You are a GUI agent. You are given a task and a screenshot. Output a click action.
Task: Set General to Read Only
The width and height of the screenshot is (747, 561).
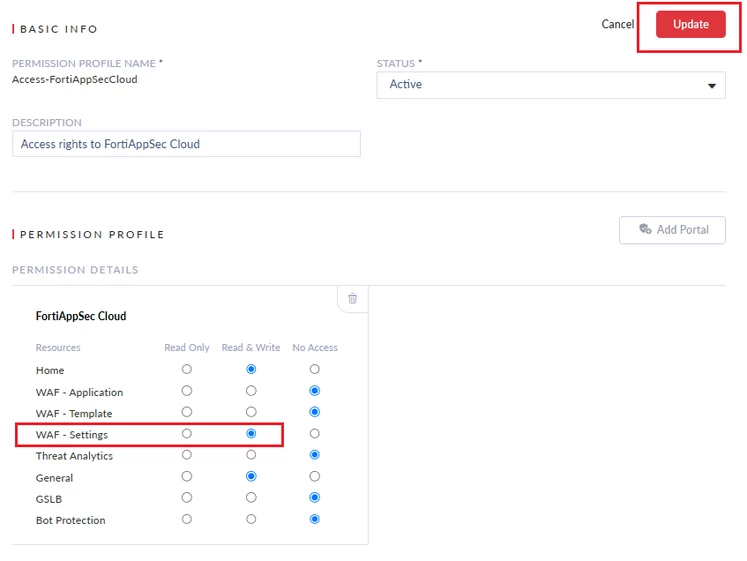[x=187, y=476]
